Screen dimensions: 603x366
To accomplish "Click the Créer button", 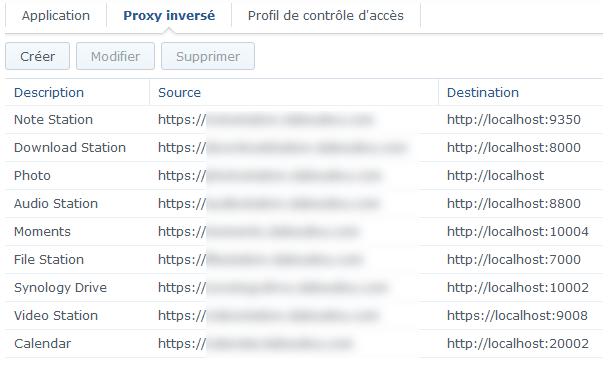I will [x=37, y=57].
